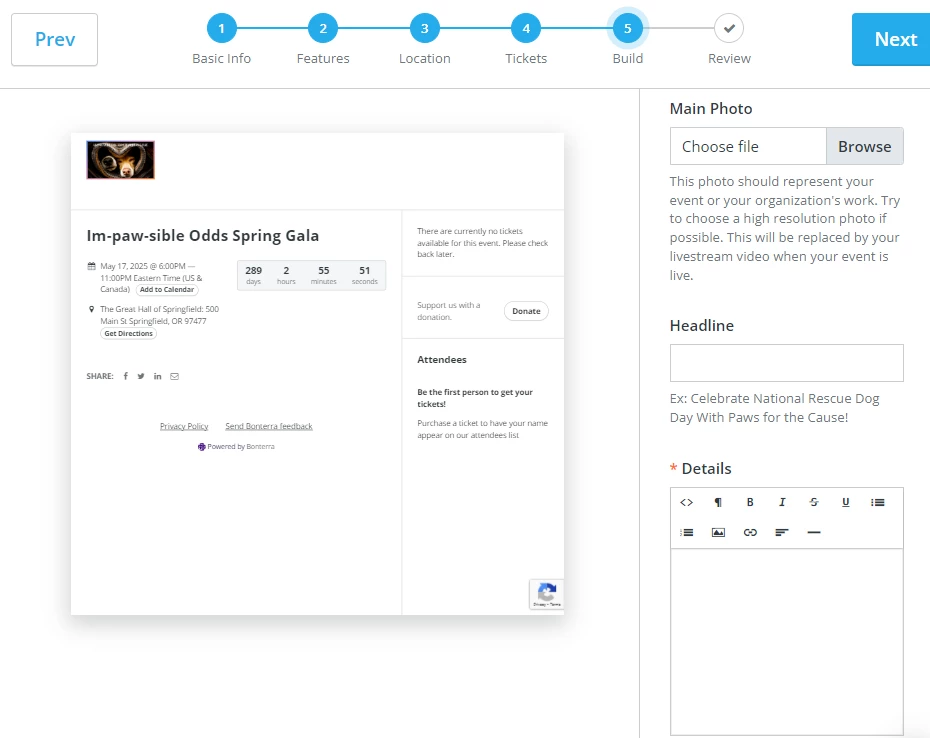Insert an image into the Details editor
This screenshot has width=930, height=738.
(718, 532)
